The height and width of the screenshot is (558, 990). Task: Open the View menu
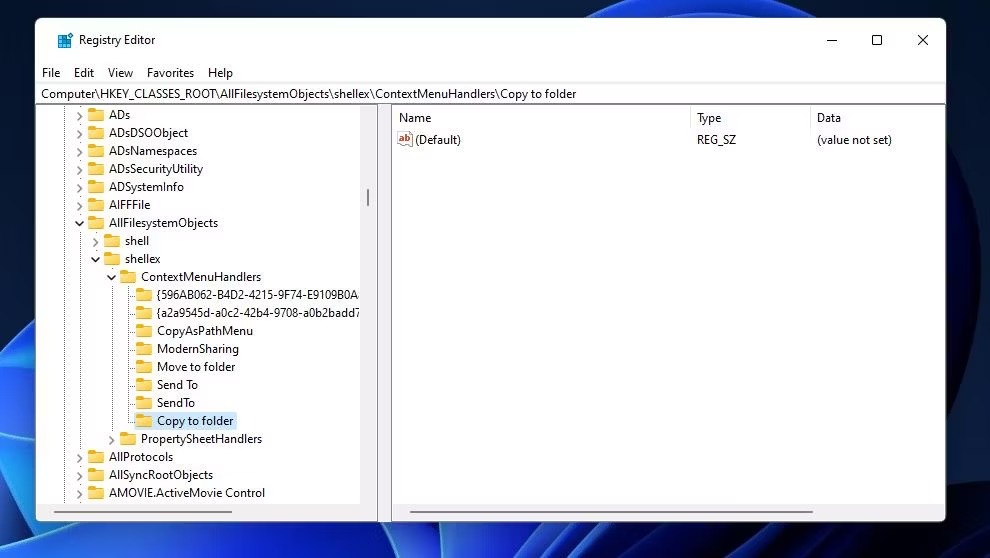(120, 73)
